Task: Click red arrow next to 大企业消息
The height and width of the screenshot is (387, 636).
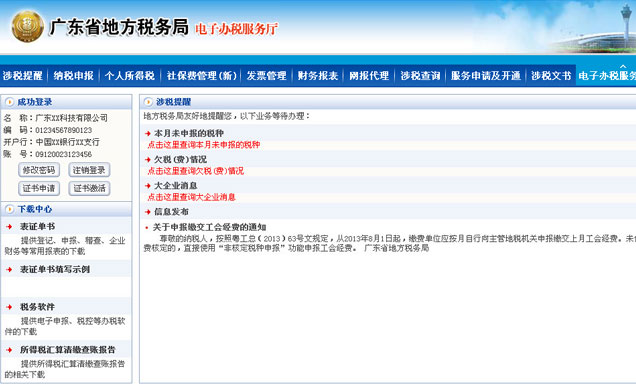Action: pyautogui.click(x=148, y=186)
